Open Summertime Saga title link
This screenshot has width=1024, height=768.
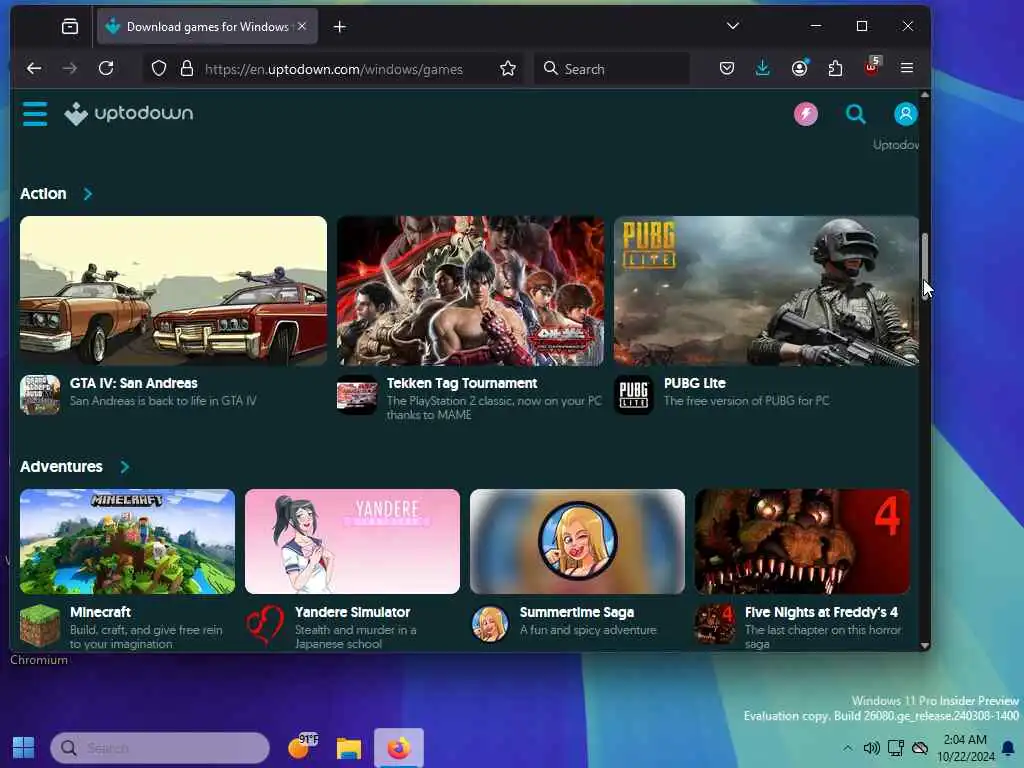(577, 613)
